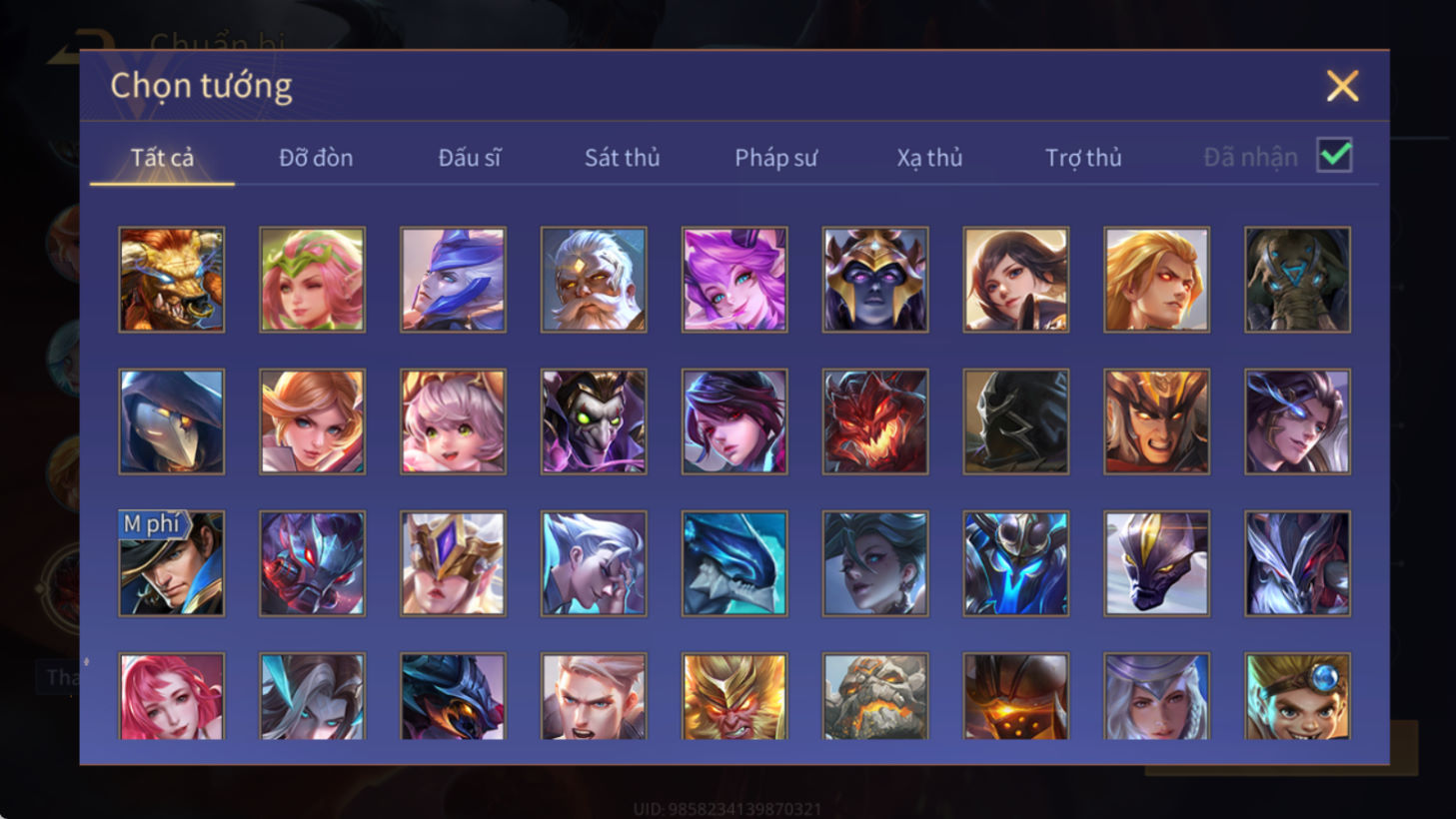Pick the blue shark hero portrait

734,563
